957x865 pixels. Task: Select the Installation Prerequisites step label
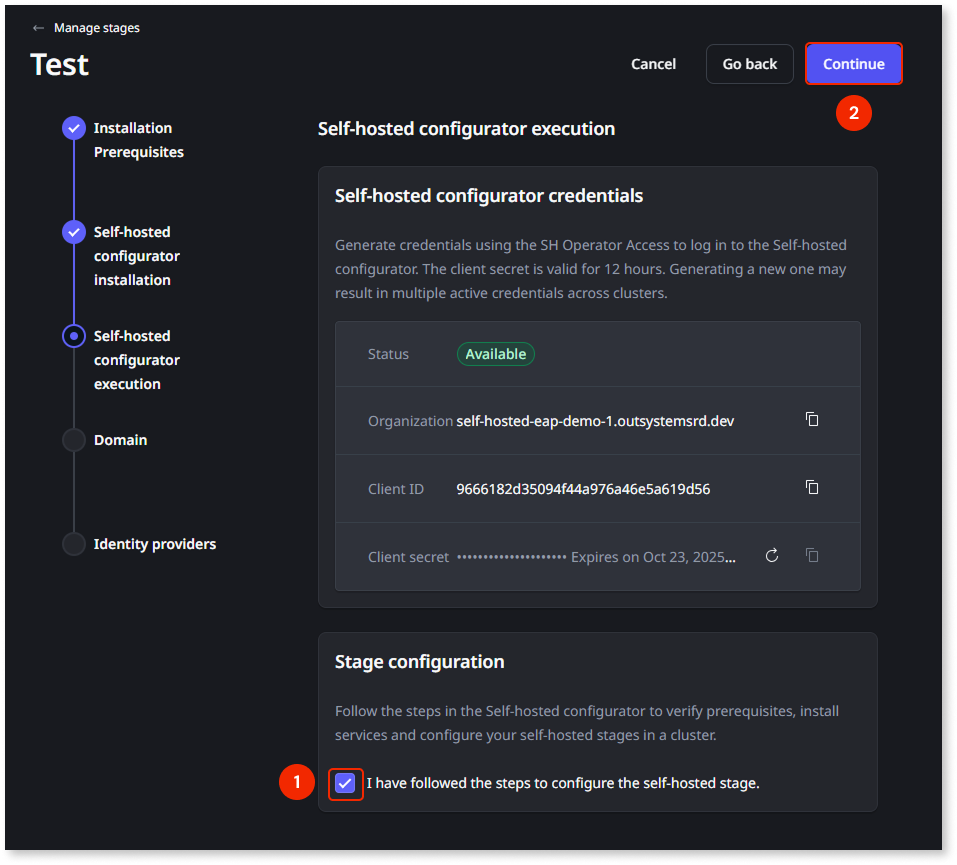click(139, 140)
